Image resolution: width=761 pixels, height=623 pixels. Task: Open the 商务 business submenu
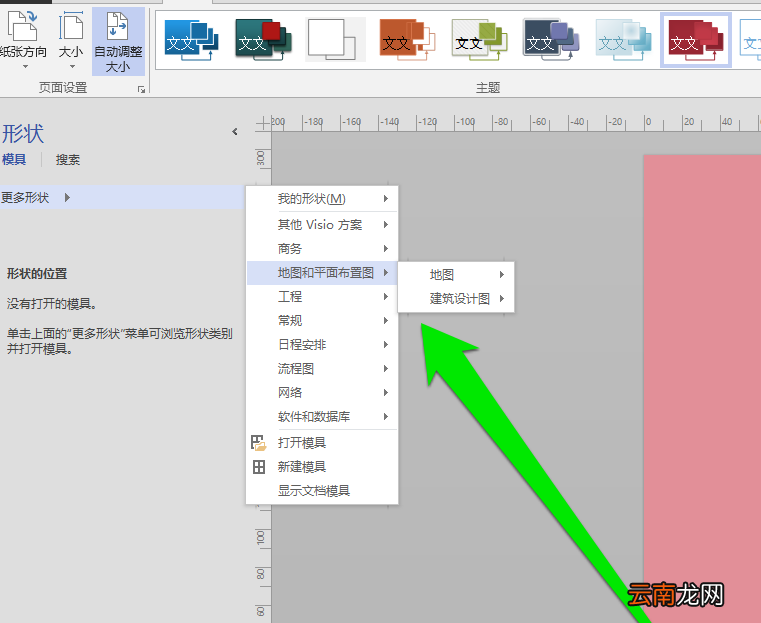pyautogui.click(x=322, y=248)
